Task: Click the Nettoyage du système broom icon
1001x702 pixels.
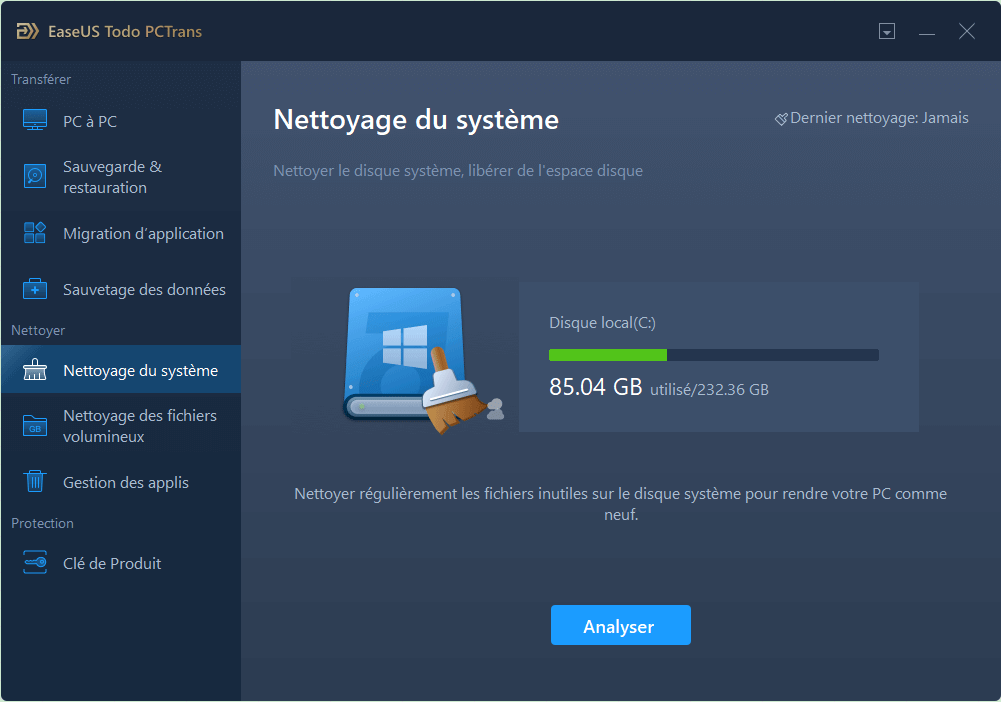Action: [35, 370]
